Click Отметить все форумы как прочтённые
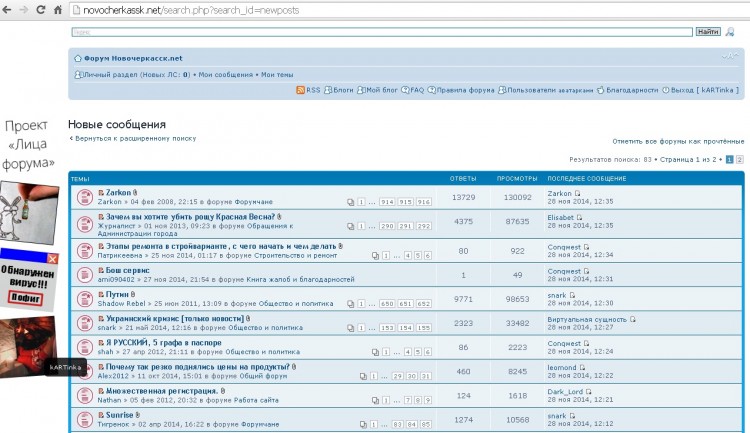Image resolution: width=750 pixels, height=433 pixels. (x=678, y=141)
